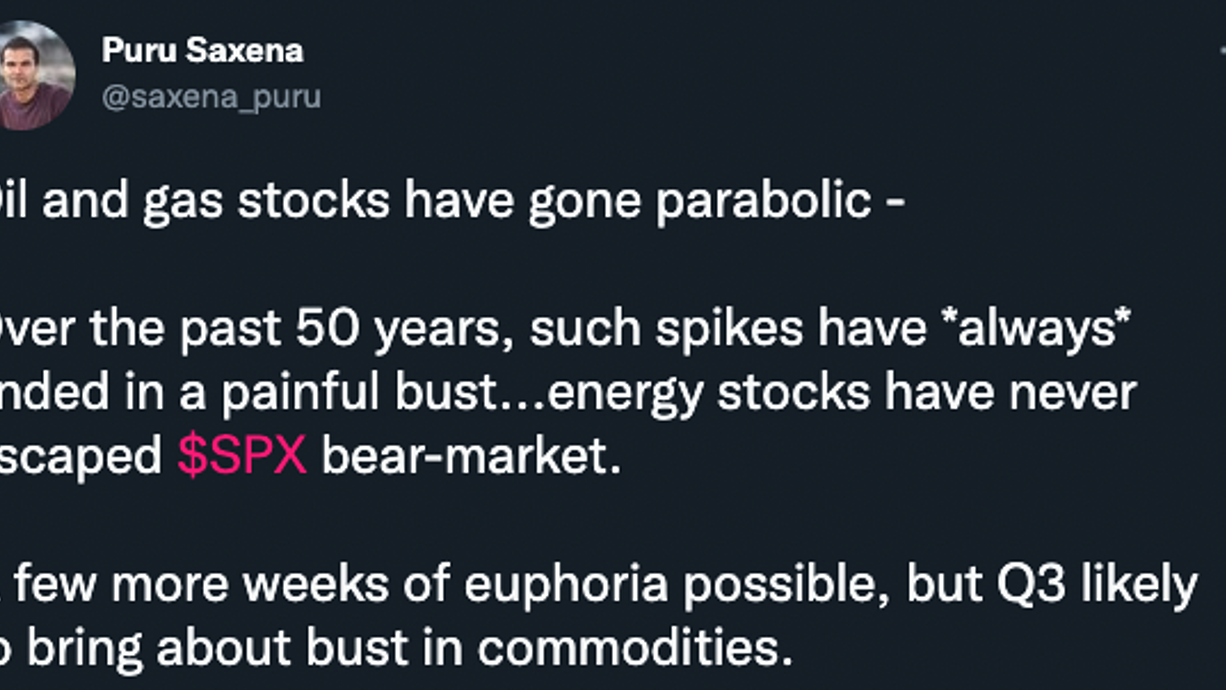The image size is (1226, 690).
Task: Click the word 'parabolic' in the tweet
Action: click(763, 202)
